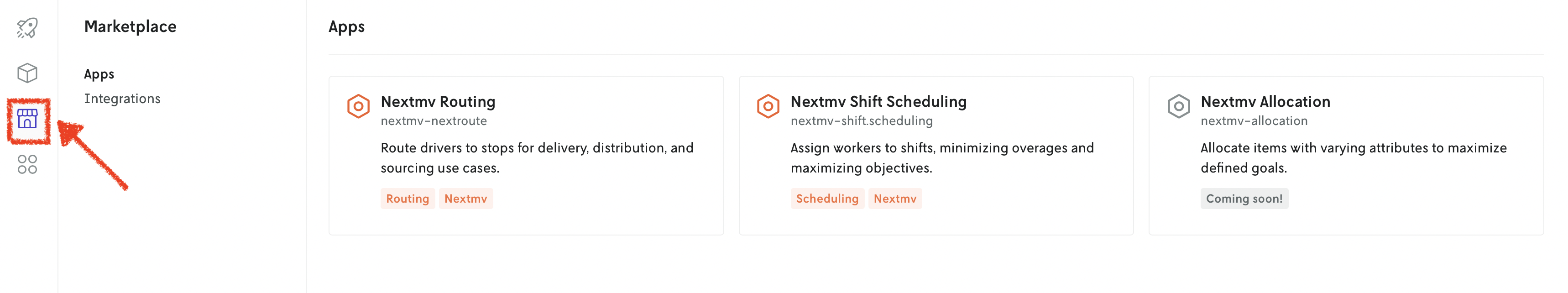Click the Route drivers to stops description
Image resolution: width=1568 pixels, height=293 pixels.
(537, 158)
